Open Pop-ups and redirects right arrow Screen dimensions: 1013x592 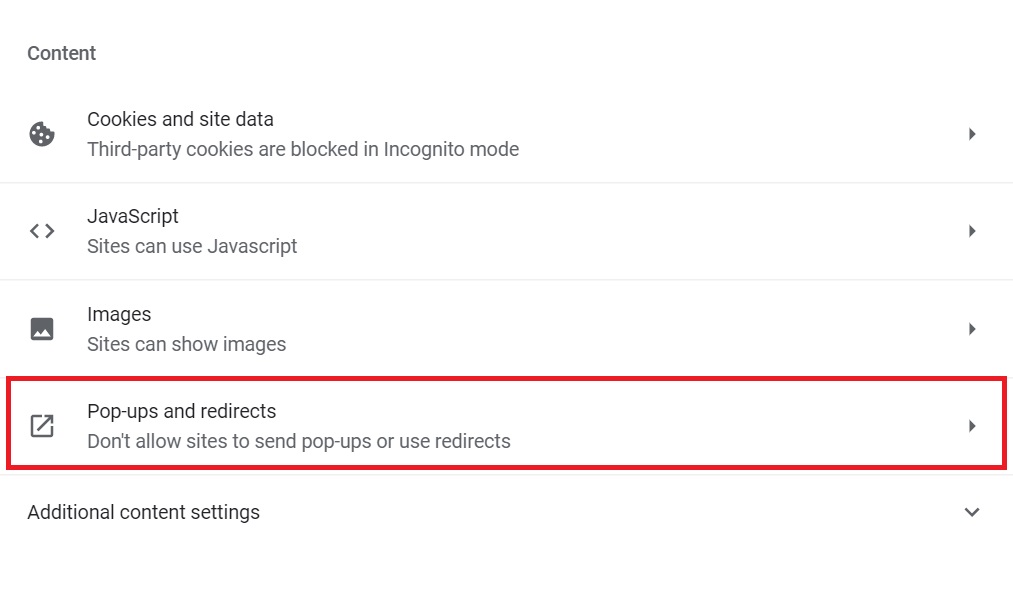click(972, 426)
